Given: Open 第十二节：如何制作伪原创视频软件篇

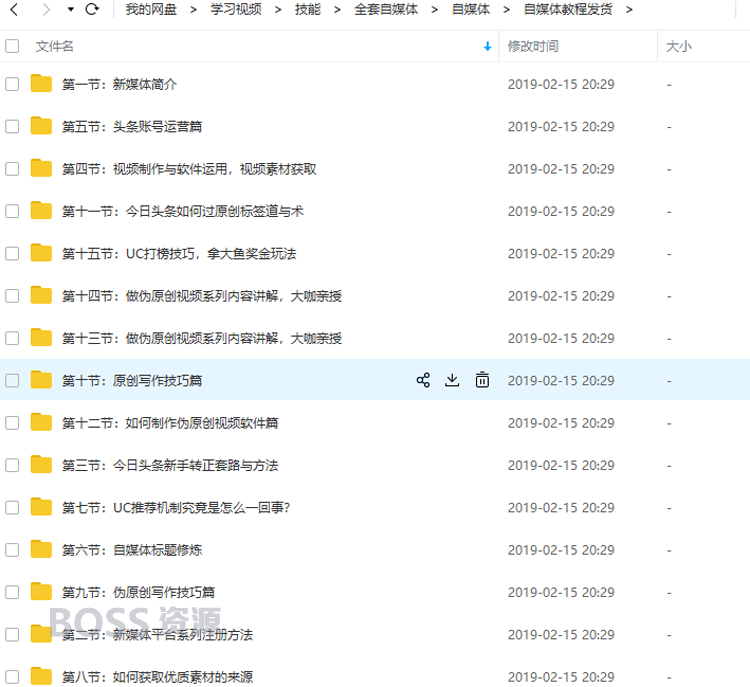Looking at the screenshot, I should (x=170, y=423).
